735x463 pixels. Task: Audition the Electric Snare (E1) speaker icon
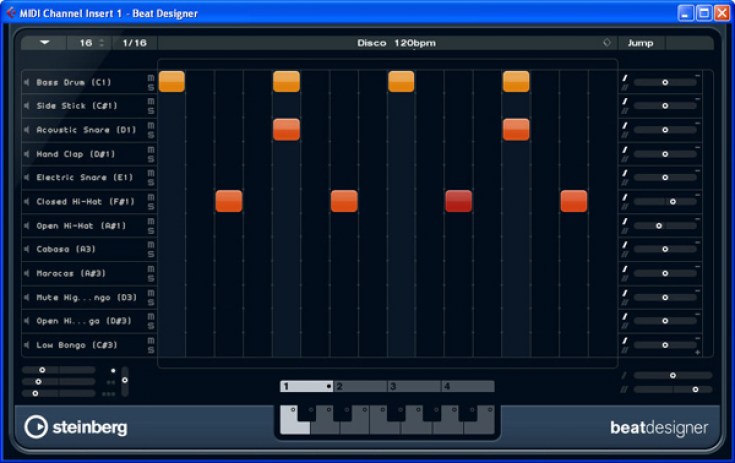27,178
